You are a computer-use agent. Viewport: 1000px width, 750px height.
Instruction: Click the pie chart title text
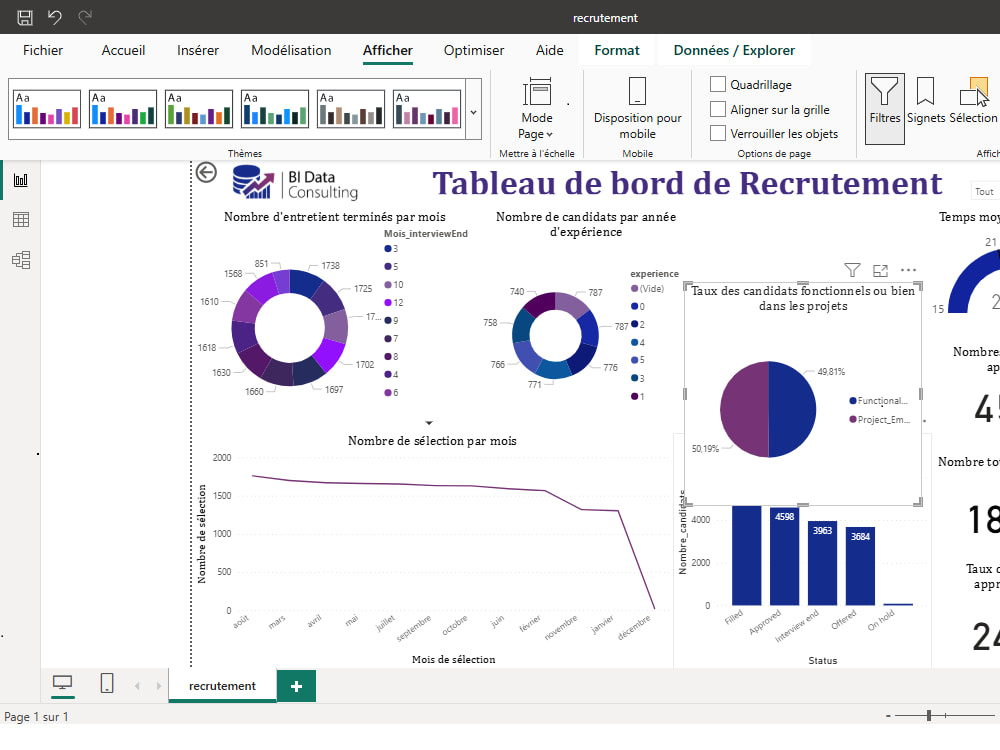(803, 298)
